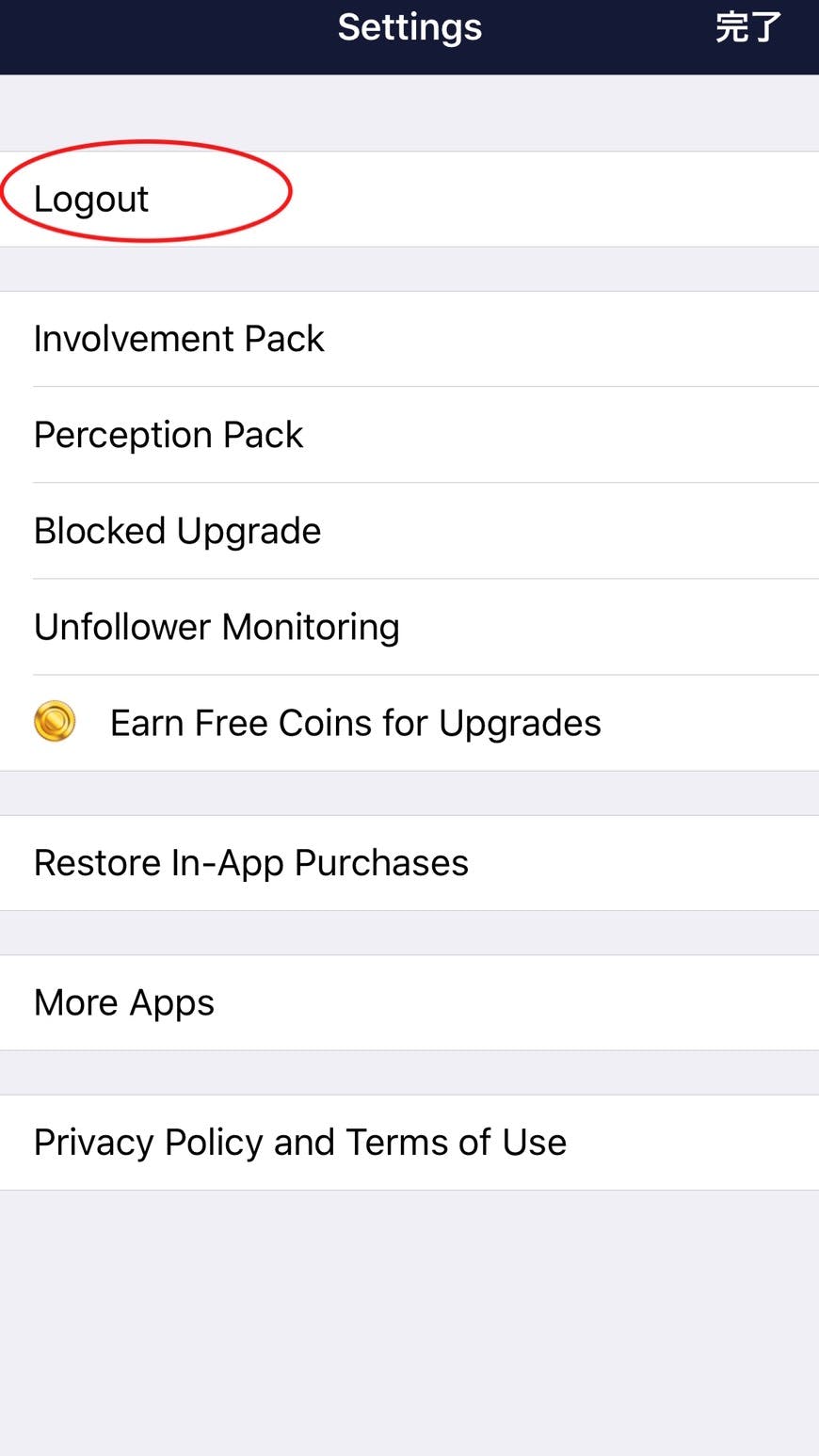
Task: Tap the gold coin icon
Action: pyautogui.click(x=55, y=722)
